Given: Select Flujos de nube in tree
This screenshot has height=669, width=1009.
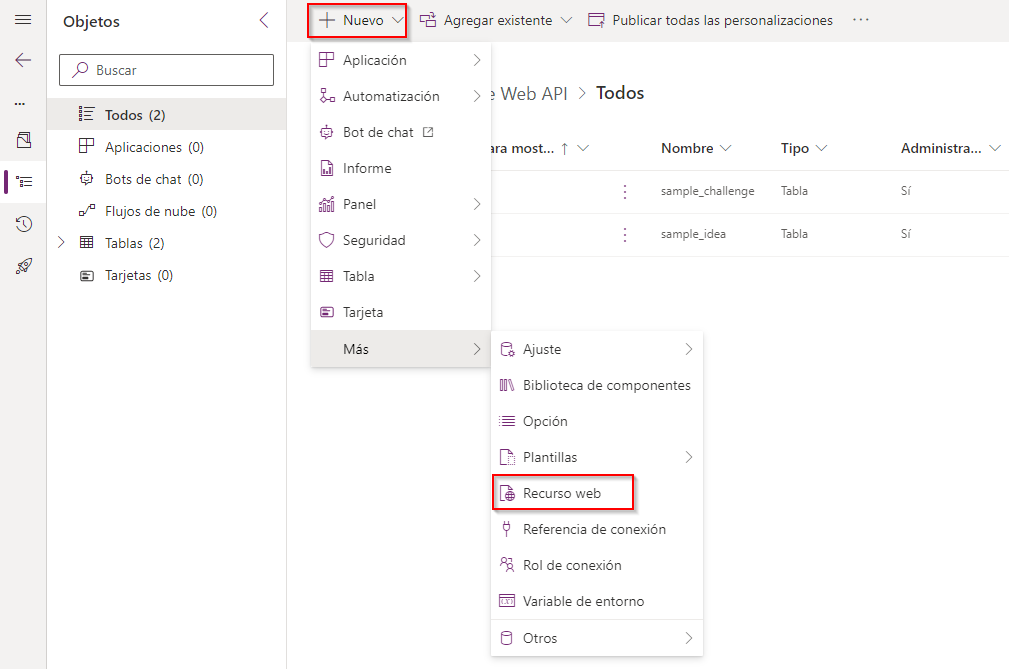Looking at the screenshot, I should 160,211.
